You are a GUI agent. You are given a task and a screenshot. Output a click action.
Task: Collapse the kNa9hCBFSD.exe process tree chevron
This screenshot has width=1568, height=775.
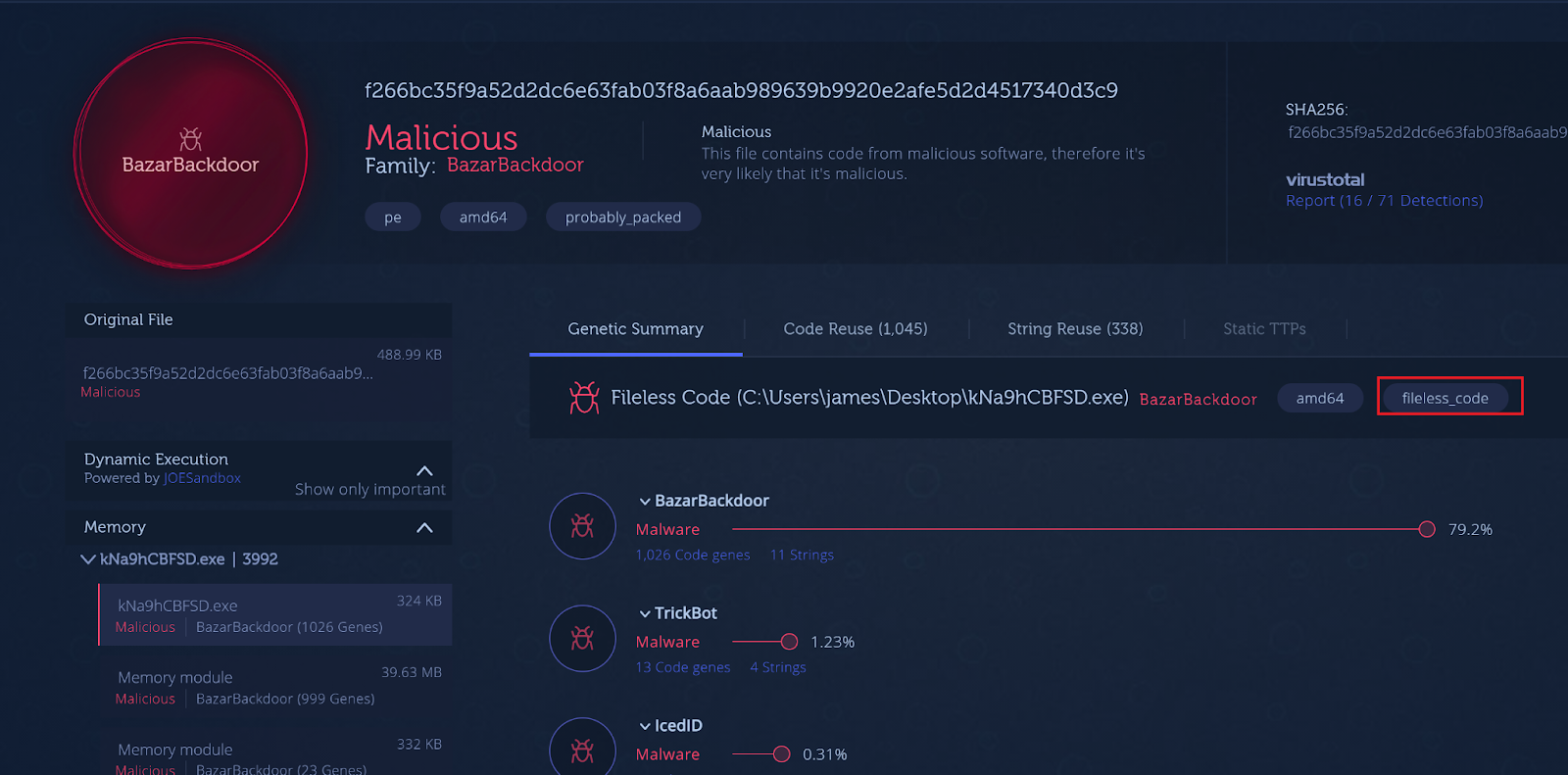[88, 559]
